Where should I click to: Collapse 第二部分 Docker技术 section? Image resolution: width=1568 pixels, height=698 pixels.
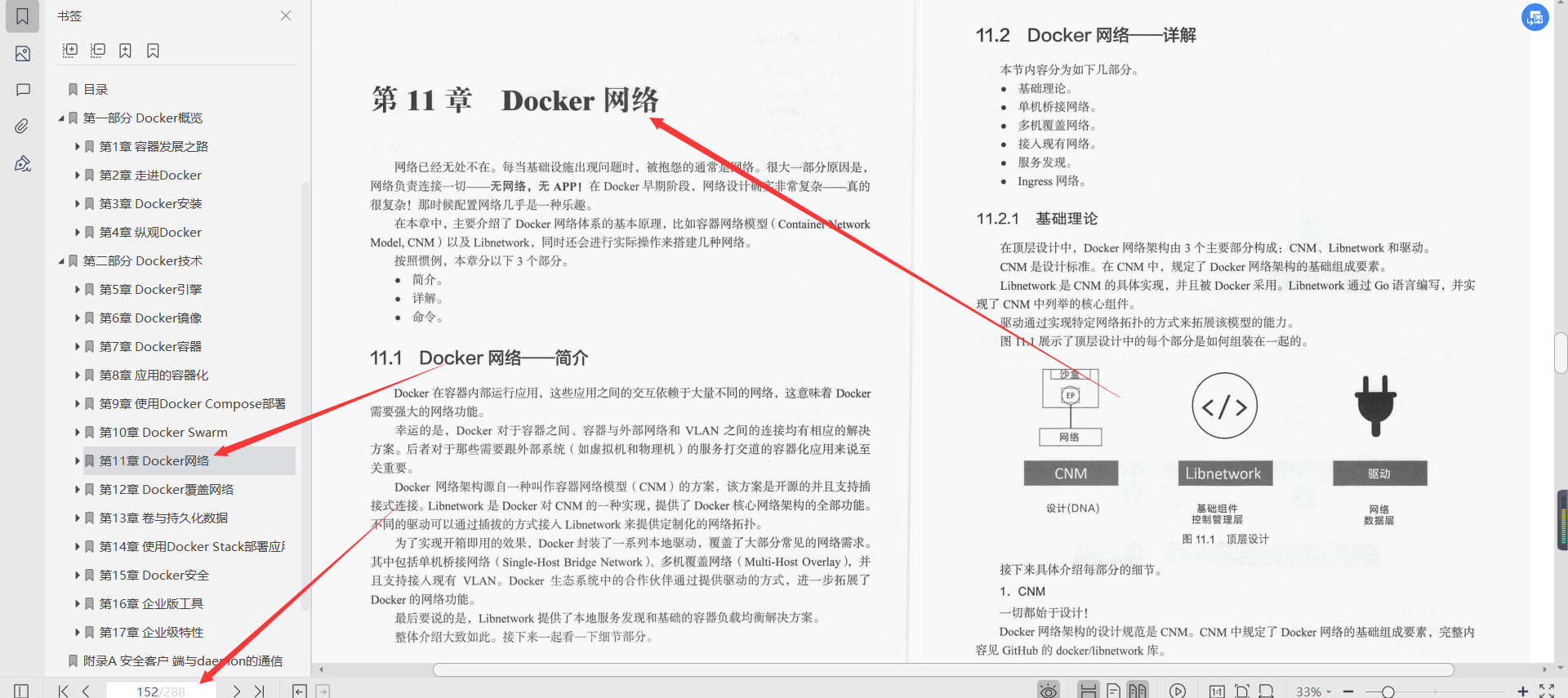pos(61,261)
